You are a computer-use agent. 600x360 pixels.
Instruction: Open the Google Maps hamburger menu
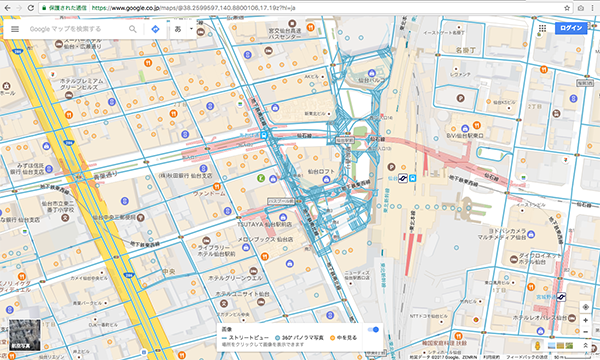[15, 29]
